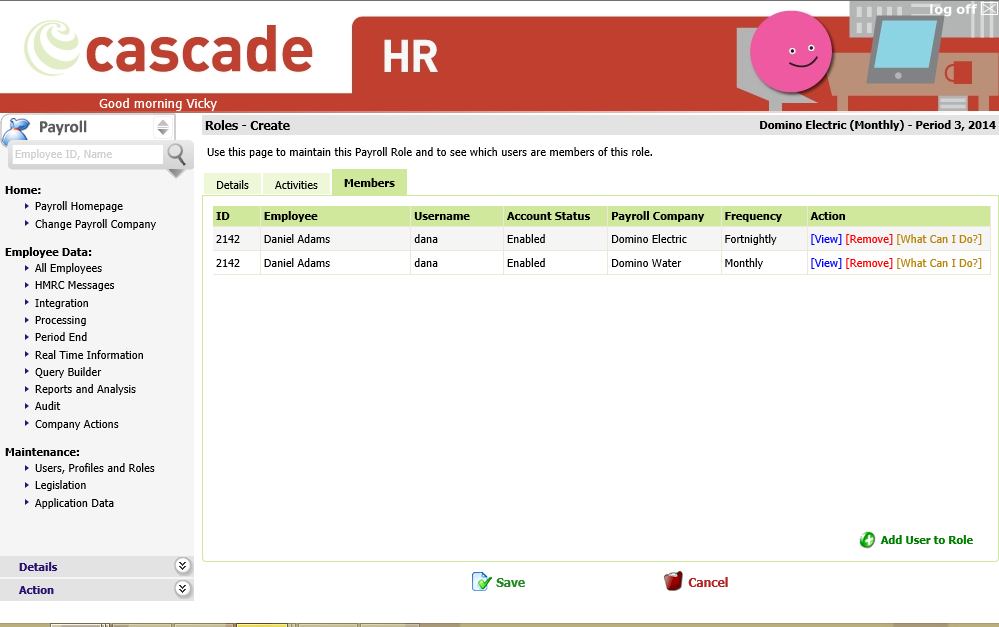Expand the Action sidebar section
The width and height of the screenshot is (999, 627).
[182, 589]
